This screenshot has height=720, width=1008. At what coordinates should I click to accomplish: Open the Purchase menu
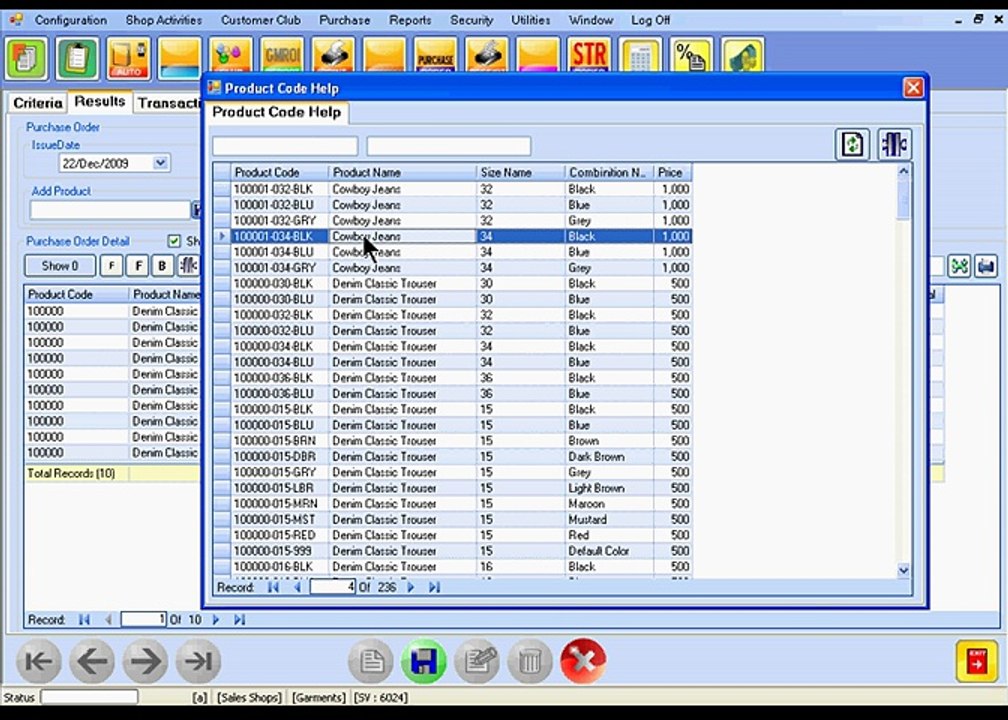tap(345, 20)
